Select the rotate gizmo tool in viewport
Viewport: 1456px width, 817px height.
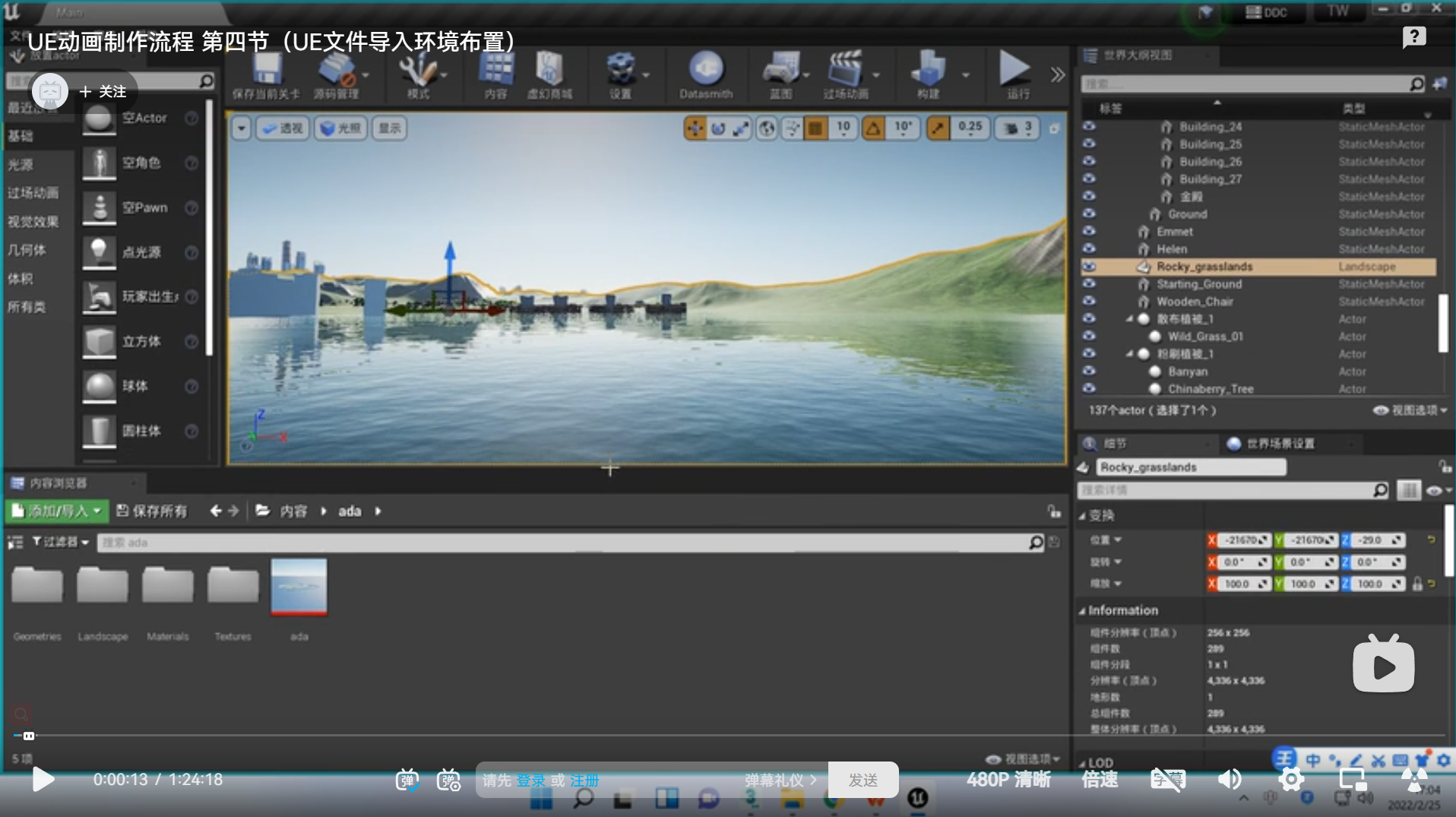717,128
